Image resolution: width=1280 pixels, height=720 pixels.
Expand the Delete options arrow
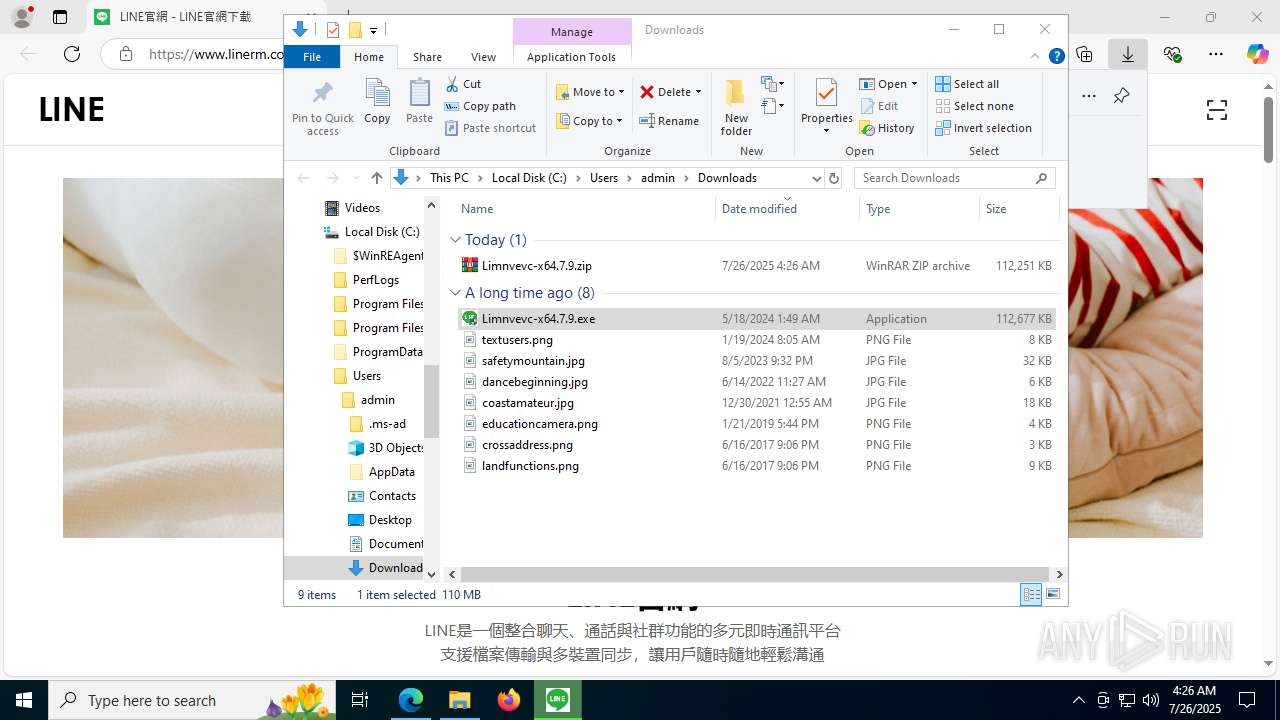pyautogui.click(x=698, y=92)
